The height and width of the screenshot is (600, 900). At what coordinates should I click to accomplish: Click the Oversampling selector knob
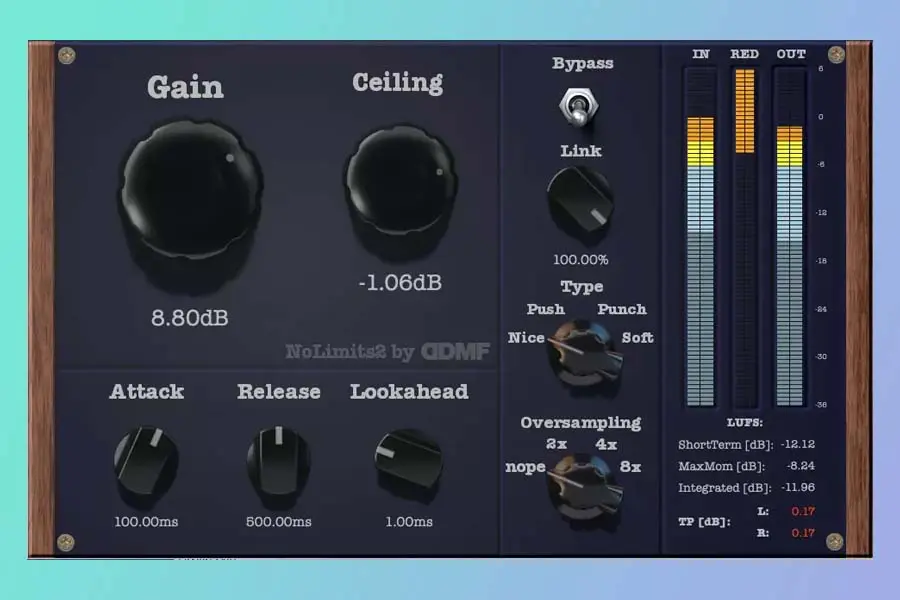584,485
